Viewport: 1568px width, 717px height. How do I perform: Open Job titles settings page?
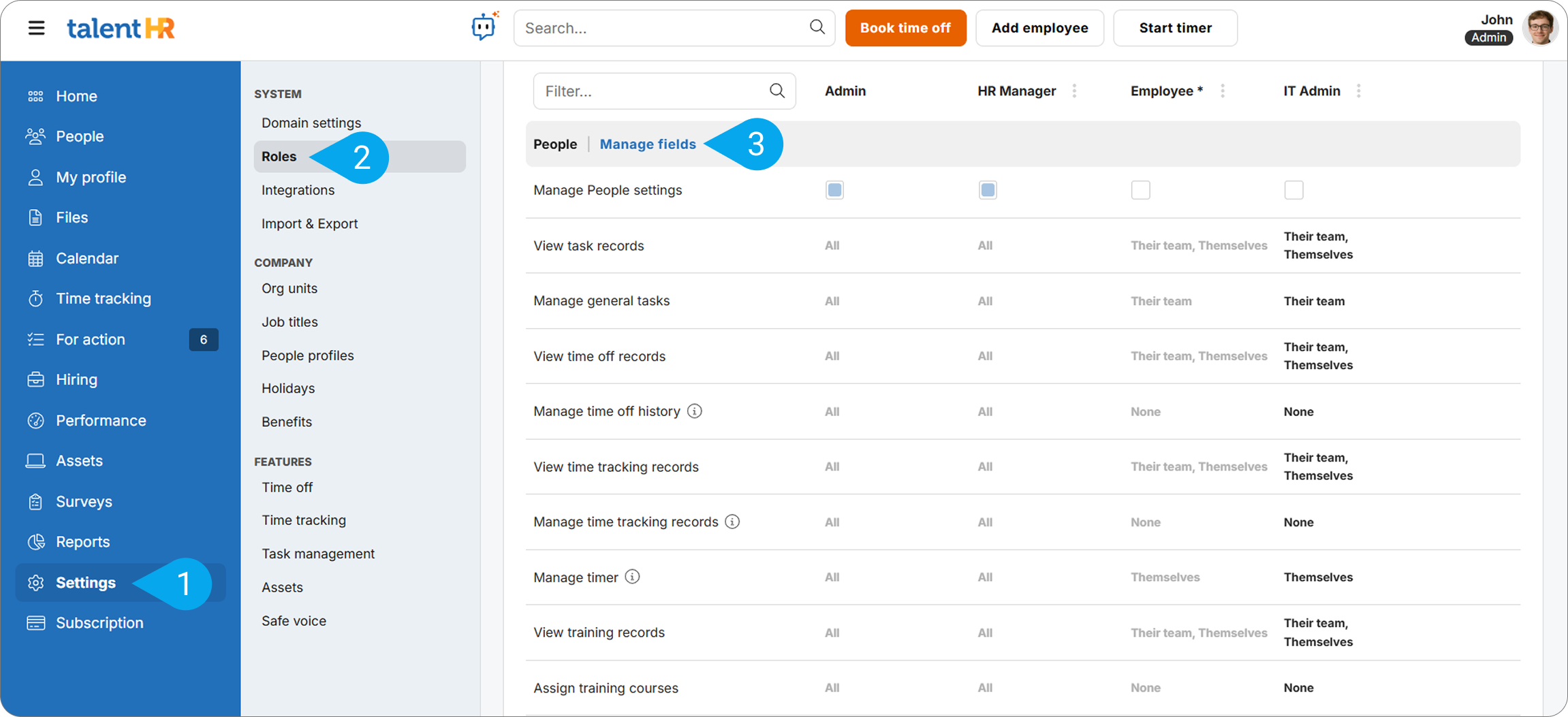click(289, 321)
